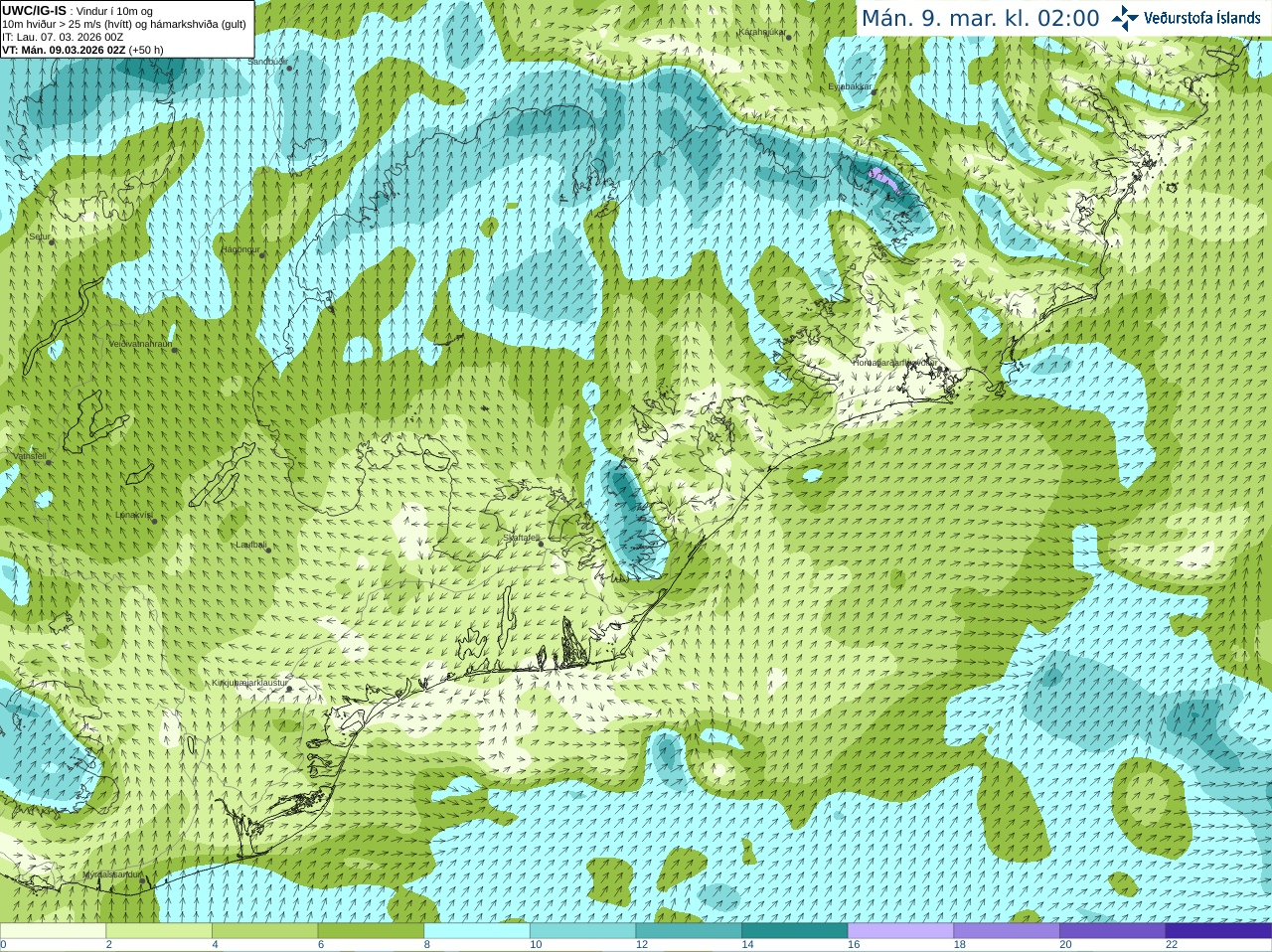The height and width of the screenshot is (952, 1272).
Task: Click the Lónakvísl station label
Action: pyautogui.click(x=134, y=515)
